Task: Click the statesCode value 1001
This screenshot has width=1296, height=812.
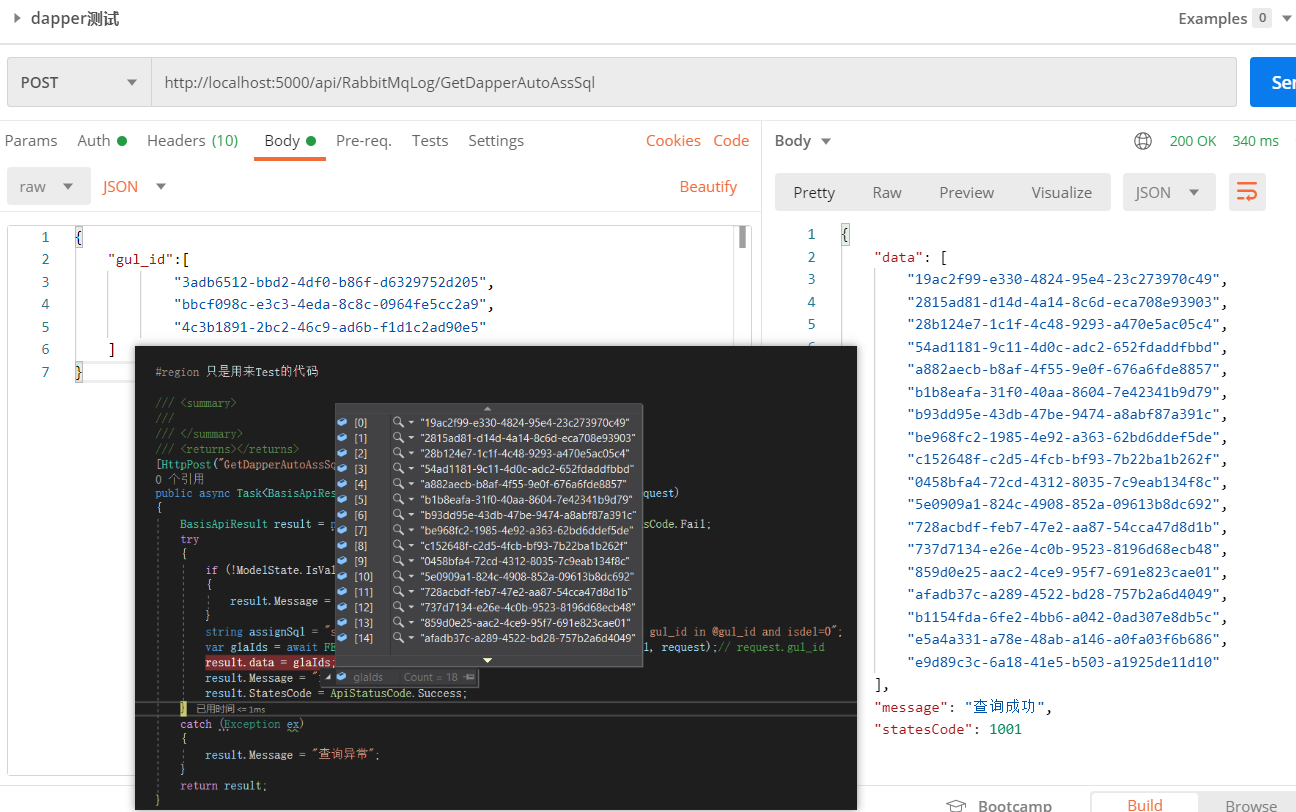Action: (x=1005, y=730)
